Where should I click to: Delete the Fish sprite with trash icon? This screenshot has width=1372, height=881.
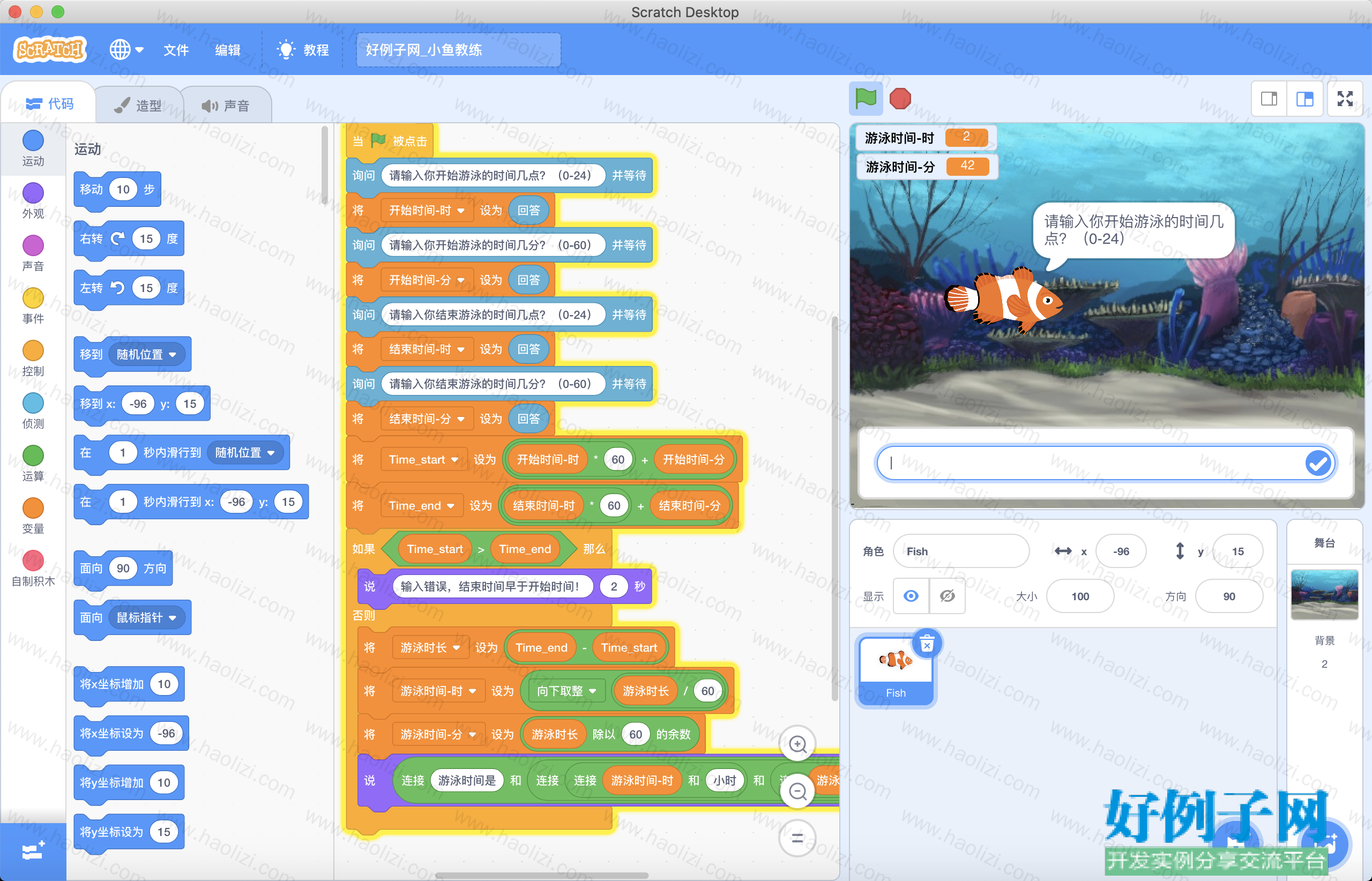(x=927, y=644)
